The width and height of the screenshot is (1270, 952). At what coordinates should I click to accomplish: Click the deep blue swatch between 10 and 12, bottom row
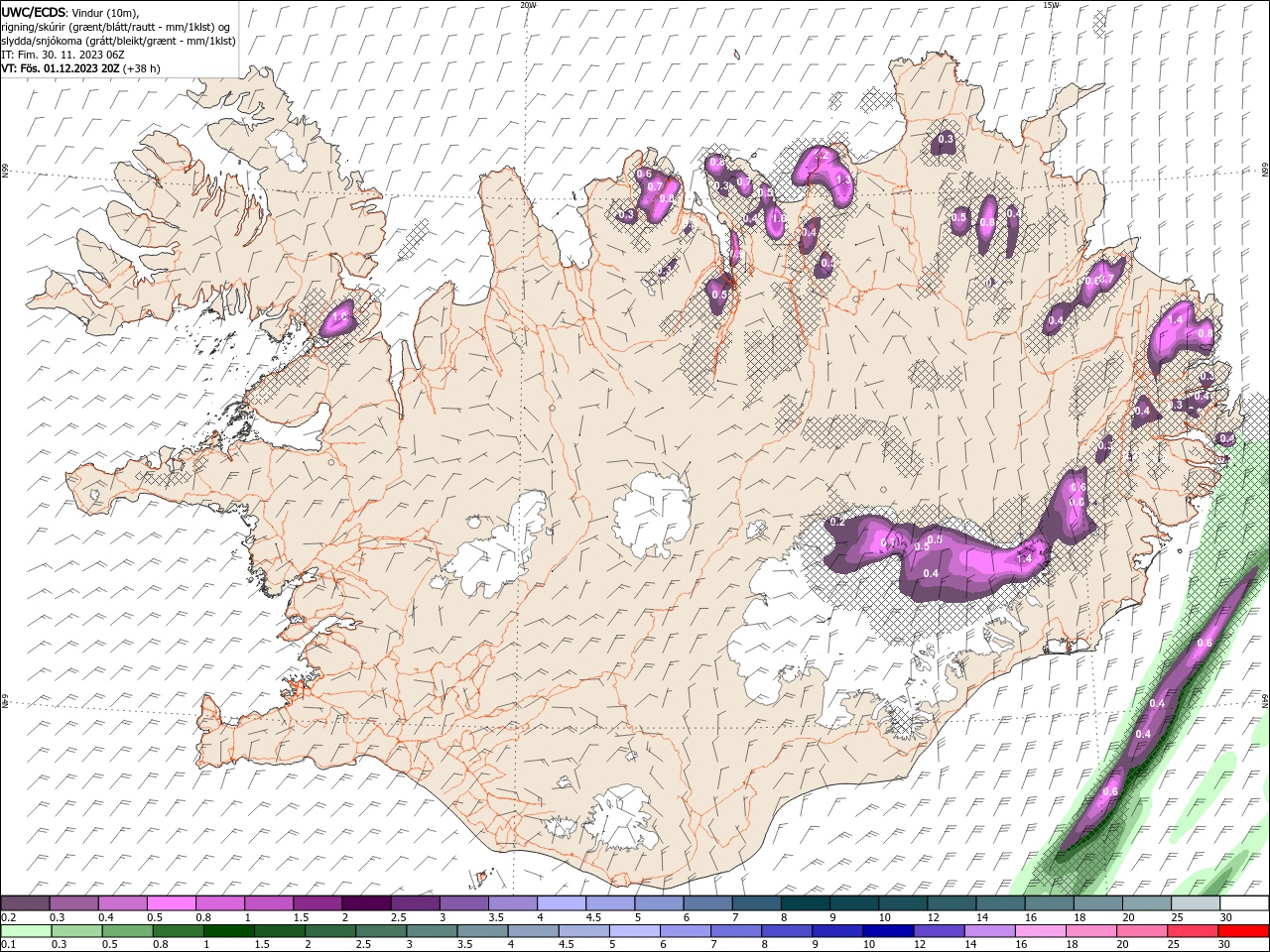tap(887, 931)
